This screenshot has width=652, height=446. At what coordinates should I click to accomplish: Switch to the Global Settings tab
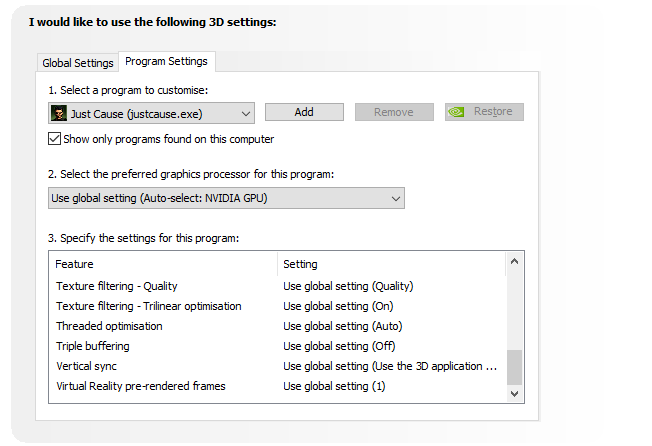[x=78, y=63]
